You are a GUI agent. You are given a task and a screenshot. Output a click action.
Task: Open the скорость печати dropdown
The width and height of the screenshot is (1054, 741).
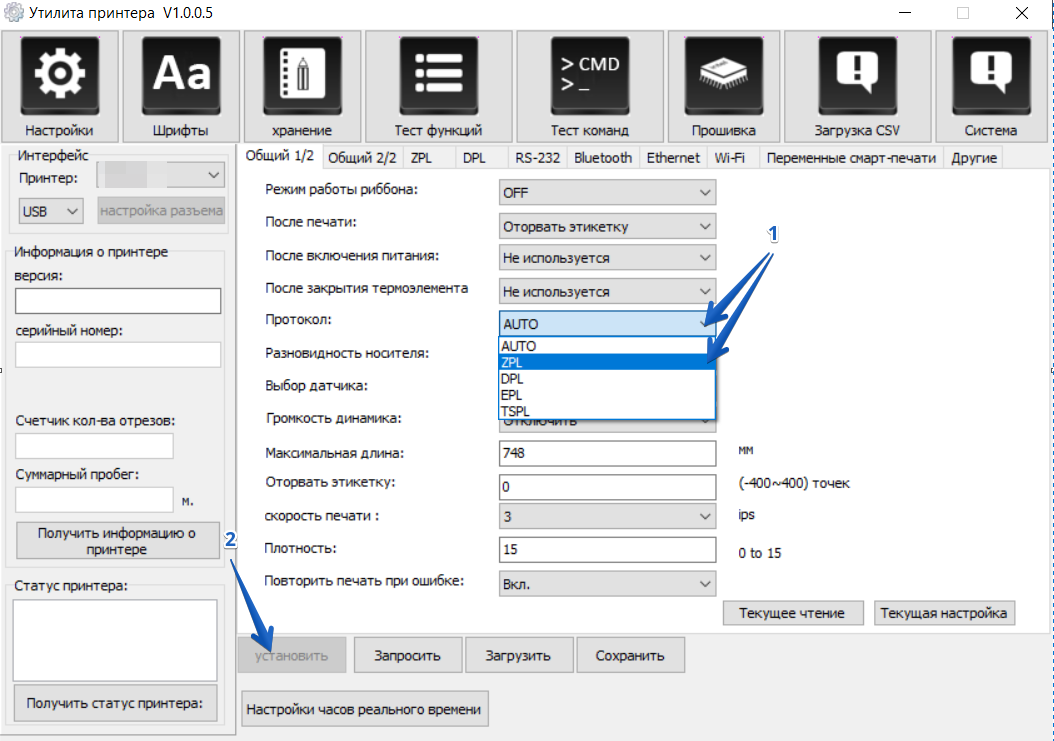coord(607,516)
